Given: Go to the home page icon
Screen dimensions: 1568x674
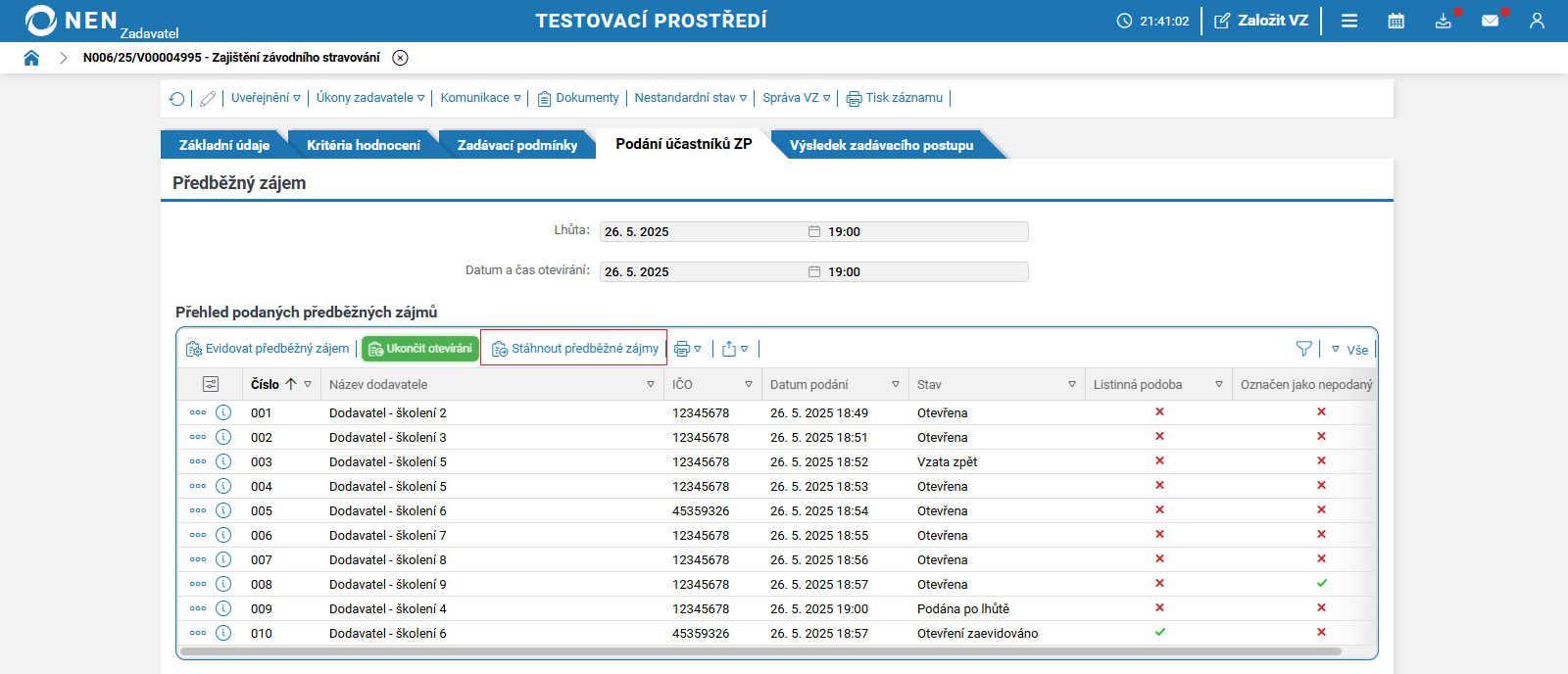Looking at the screenshot, I should click(x=31, y=58).
